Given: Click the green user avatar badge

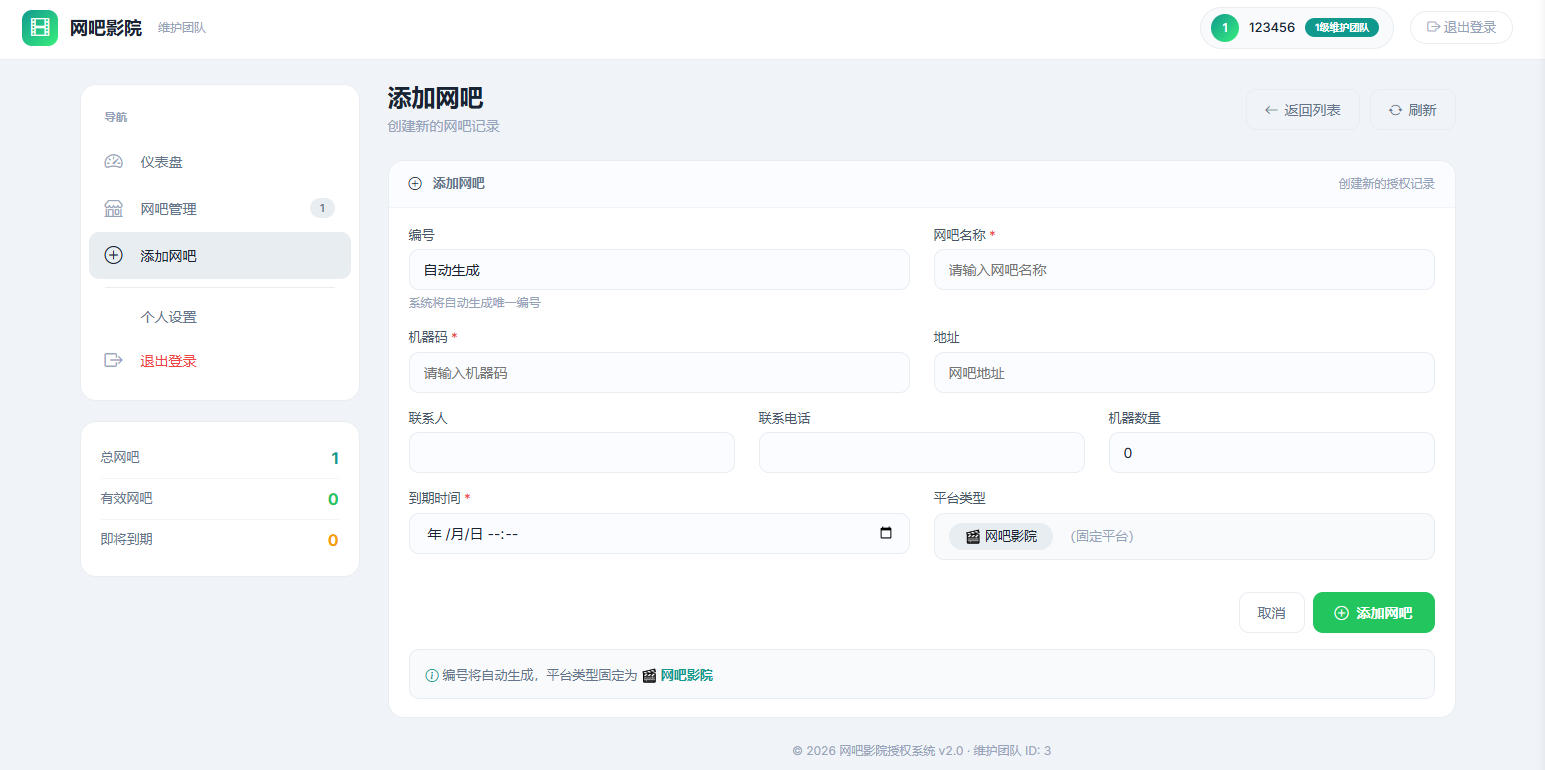Looking at the screenshot, I should pos(1225,28).
